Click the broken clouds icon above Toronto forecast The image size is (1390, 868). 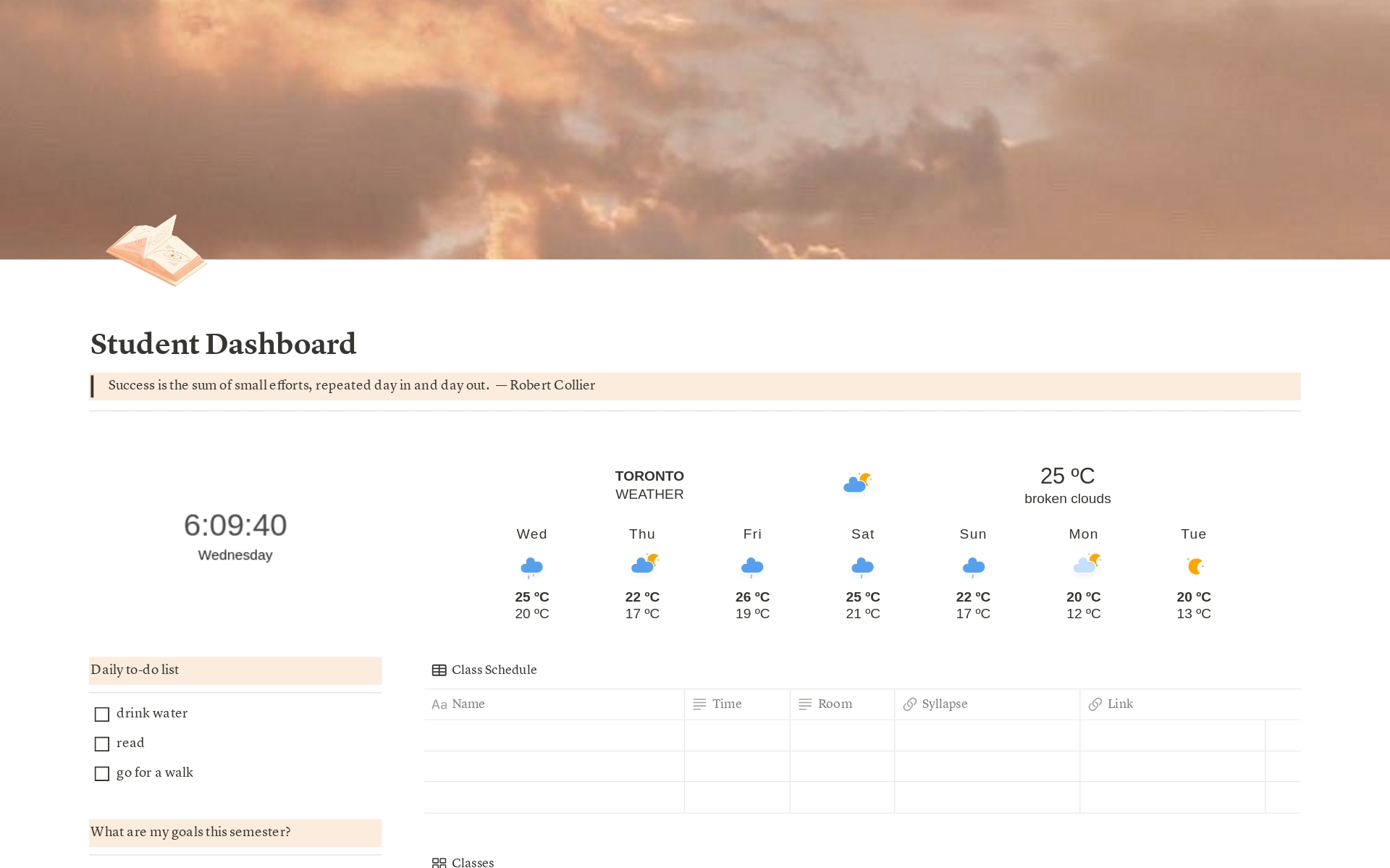click(855, 481)
